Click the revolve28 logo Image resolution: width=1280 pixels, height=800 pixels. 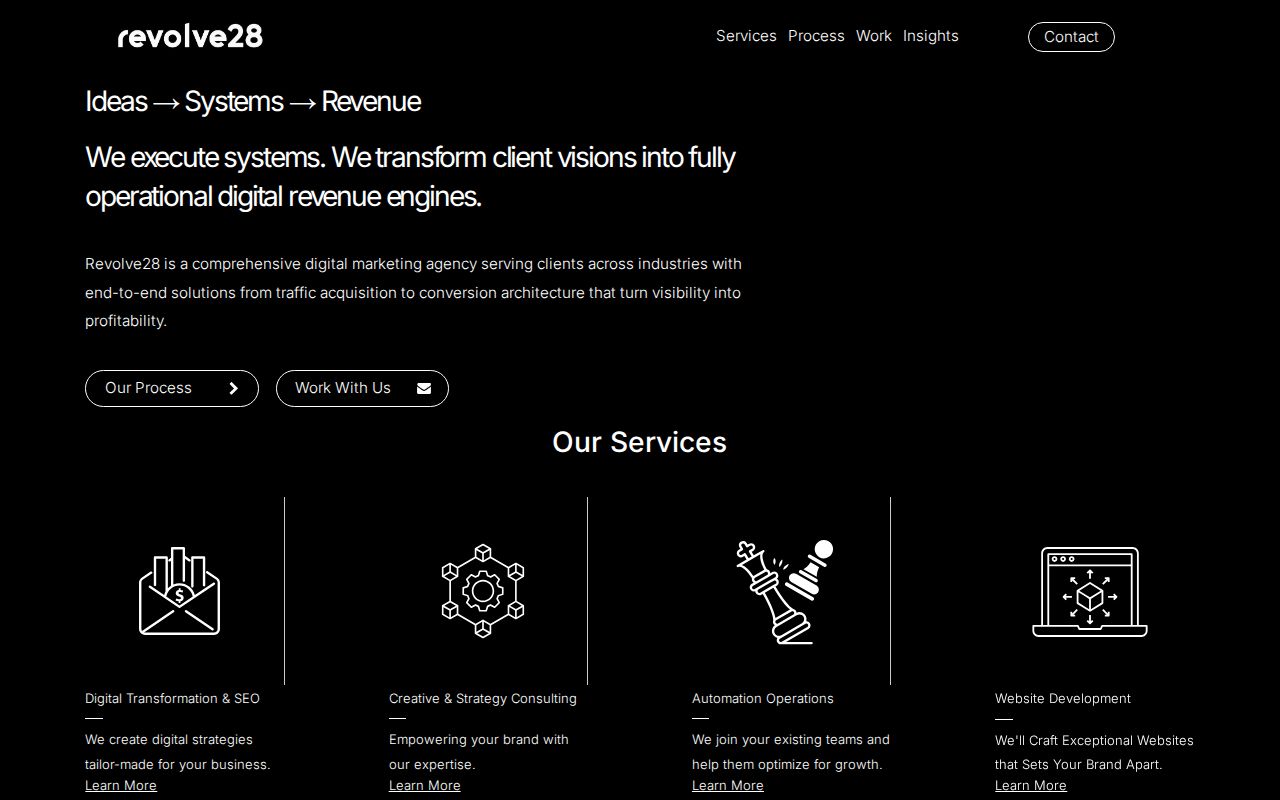(x=190, y=37)
